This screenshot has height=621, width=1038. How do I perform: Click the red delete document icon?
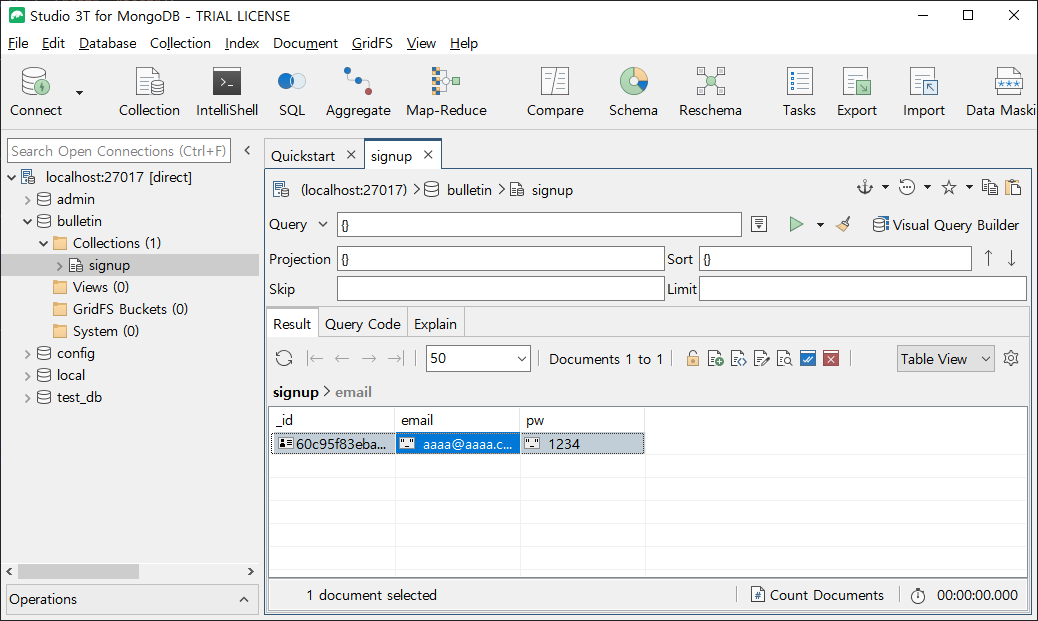point(831,358)
